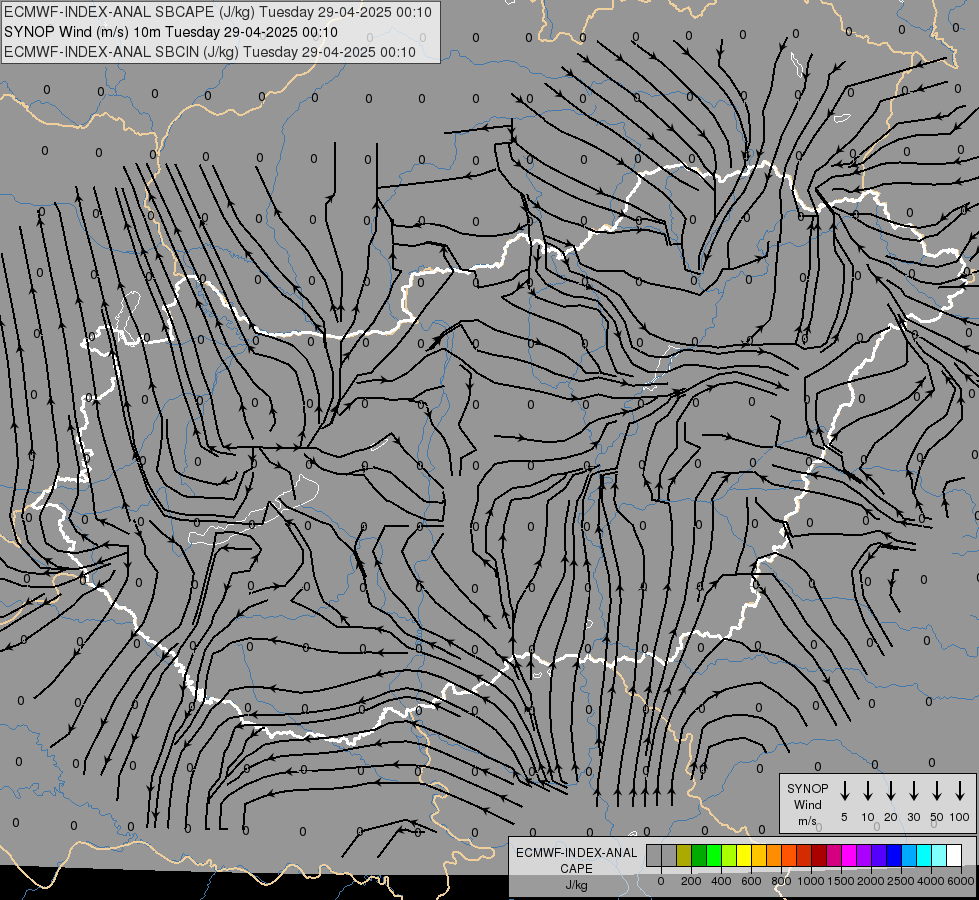Click the '100' speed value in wind legend

pyautogui.click(x=960, y=817)
